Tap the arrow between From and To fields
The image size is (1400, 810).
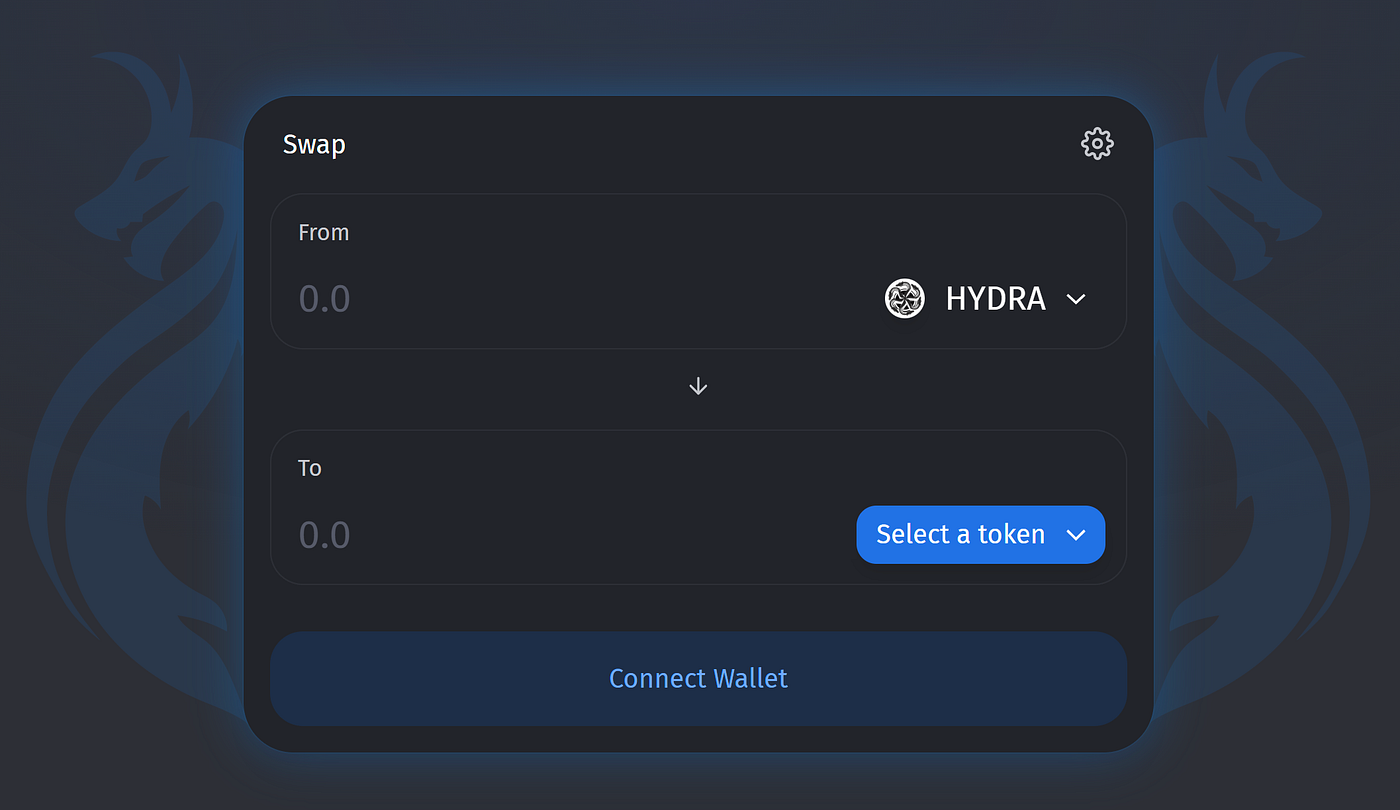coord(698,386)
